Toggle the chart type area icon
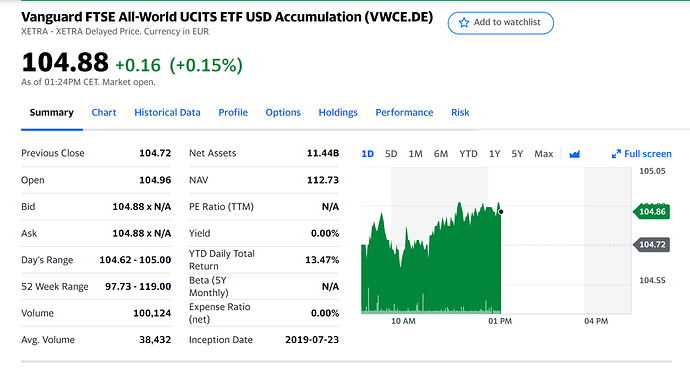 tap(574, 154)
